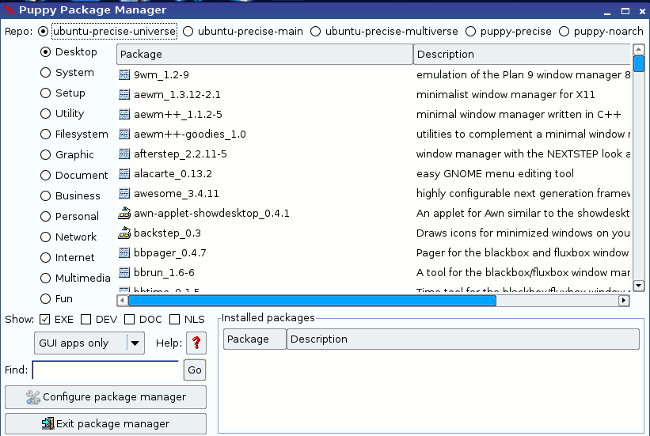Click 'minimalist window manager for X11' description
The width and height of the screenshot is (650, 436).
(505, 94)
